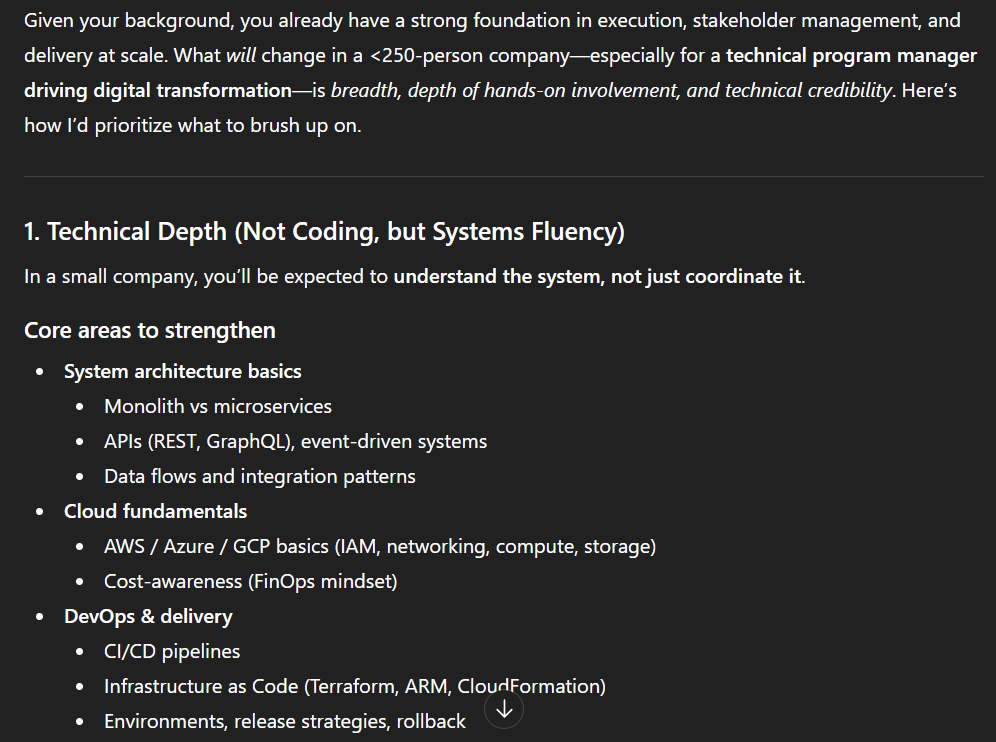Click the italic "technical credibility" phrase

(808, 90)
